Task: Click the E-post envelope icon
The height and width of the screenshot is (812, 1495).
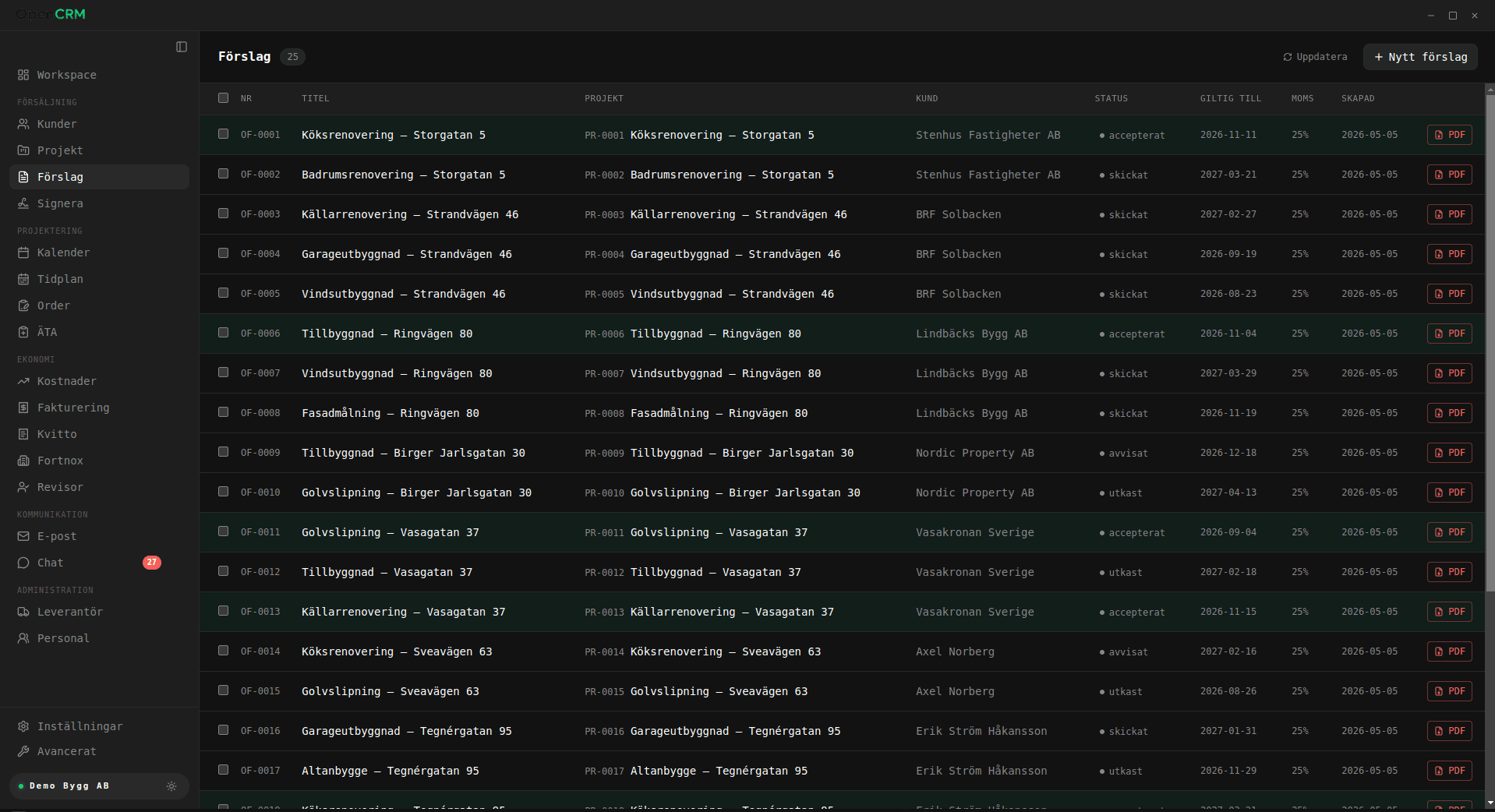Action: pos(23,536)
